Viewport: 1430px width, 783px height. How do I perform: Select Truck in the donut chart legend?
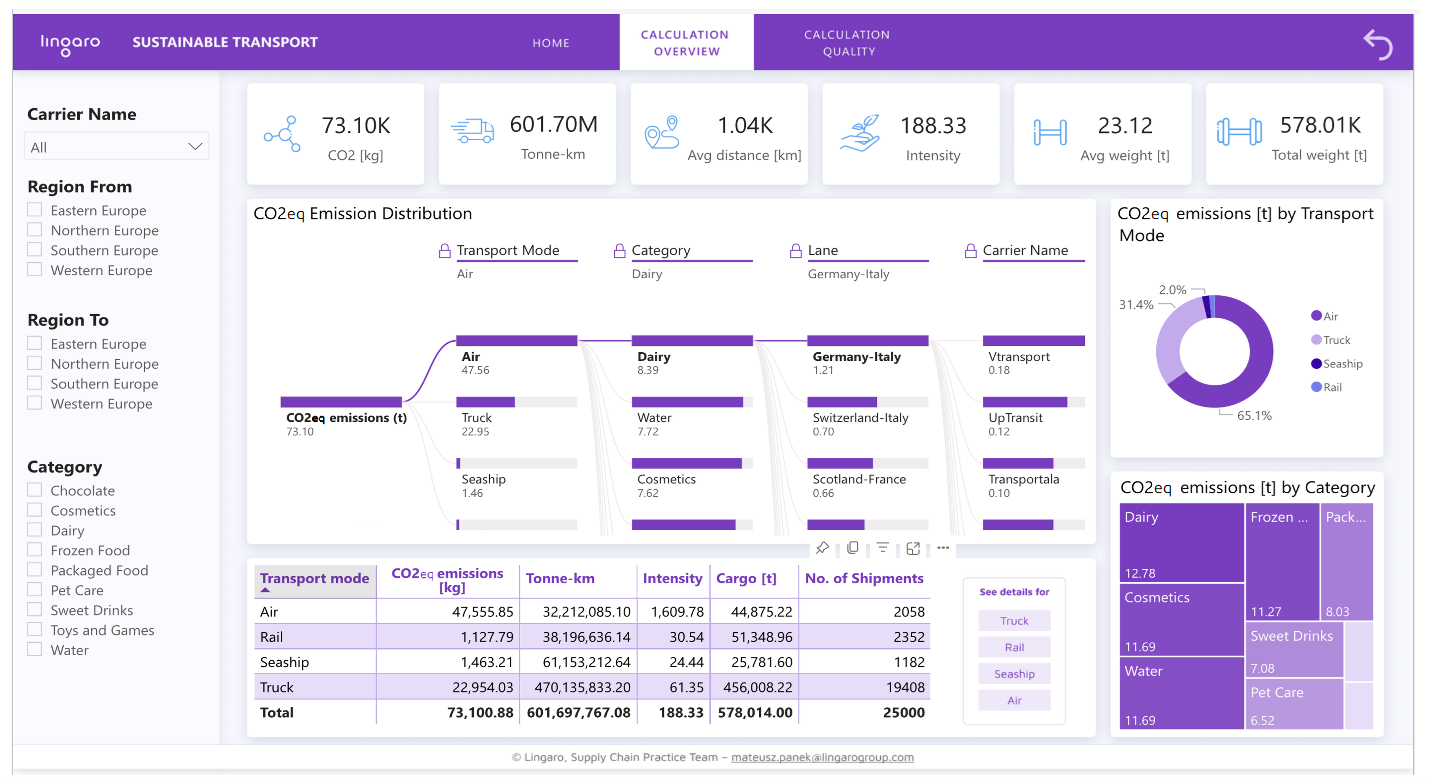pos(1330,340)
